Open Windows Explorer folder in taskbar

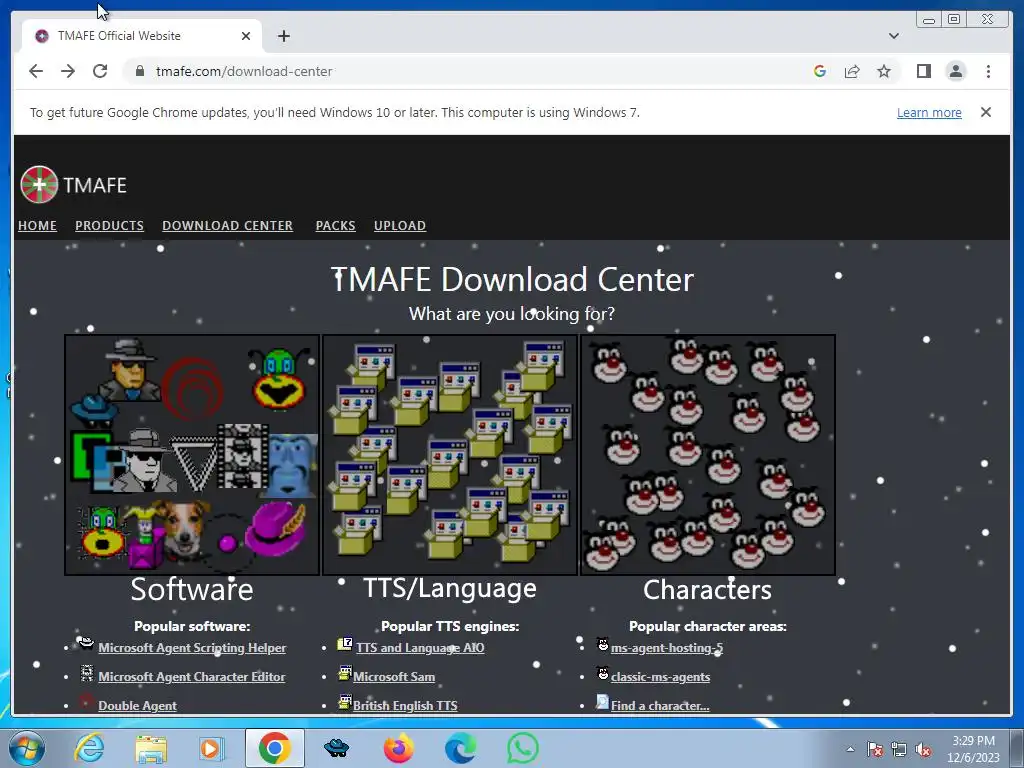point(151,749)
